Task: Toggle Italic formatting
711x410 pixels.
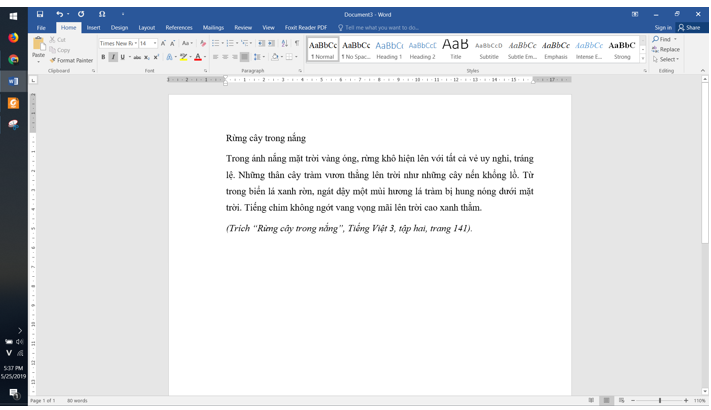Action: 113,57
